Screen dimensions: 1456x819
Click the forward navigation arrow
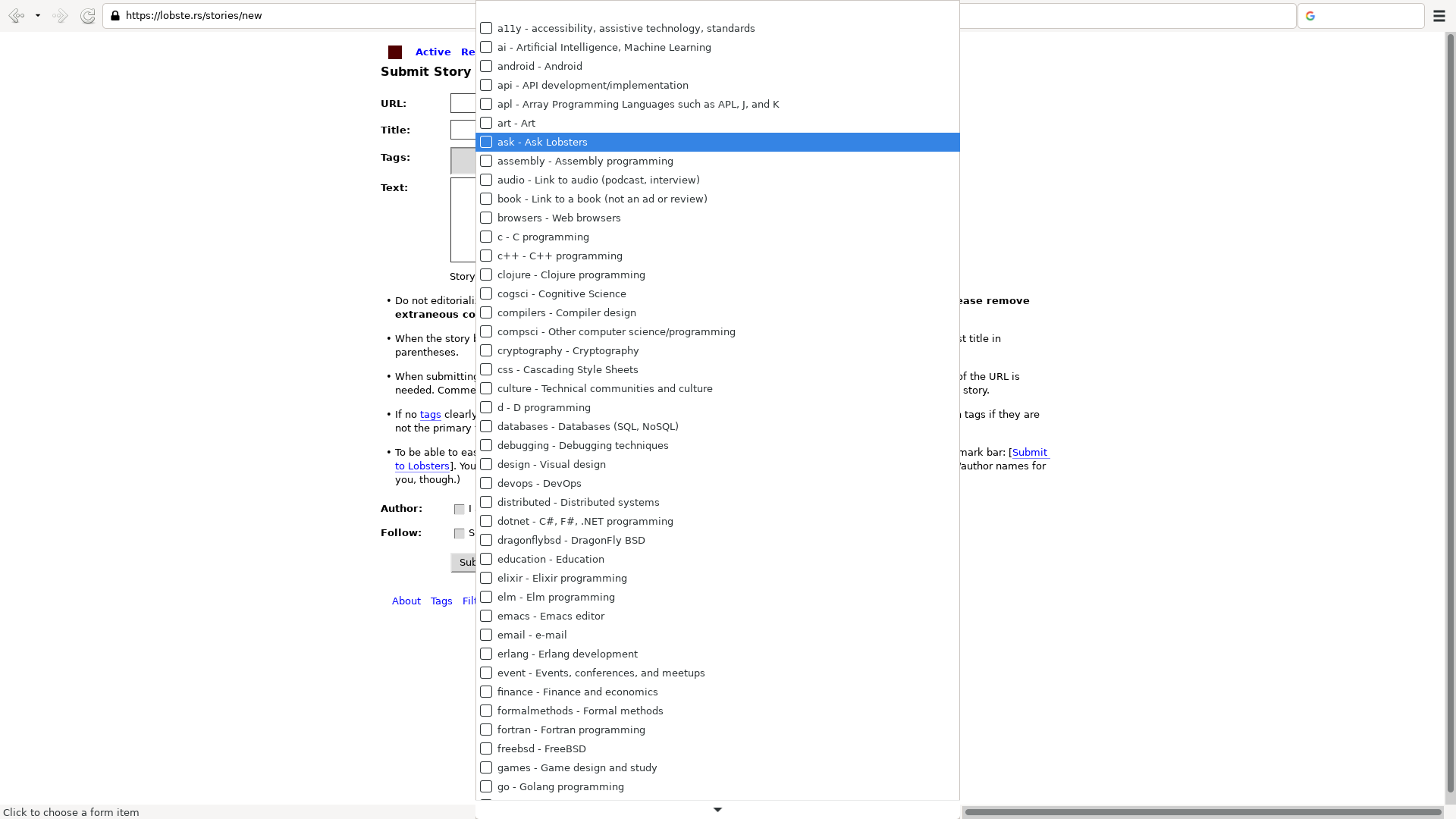coord(60,15)
